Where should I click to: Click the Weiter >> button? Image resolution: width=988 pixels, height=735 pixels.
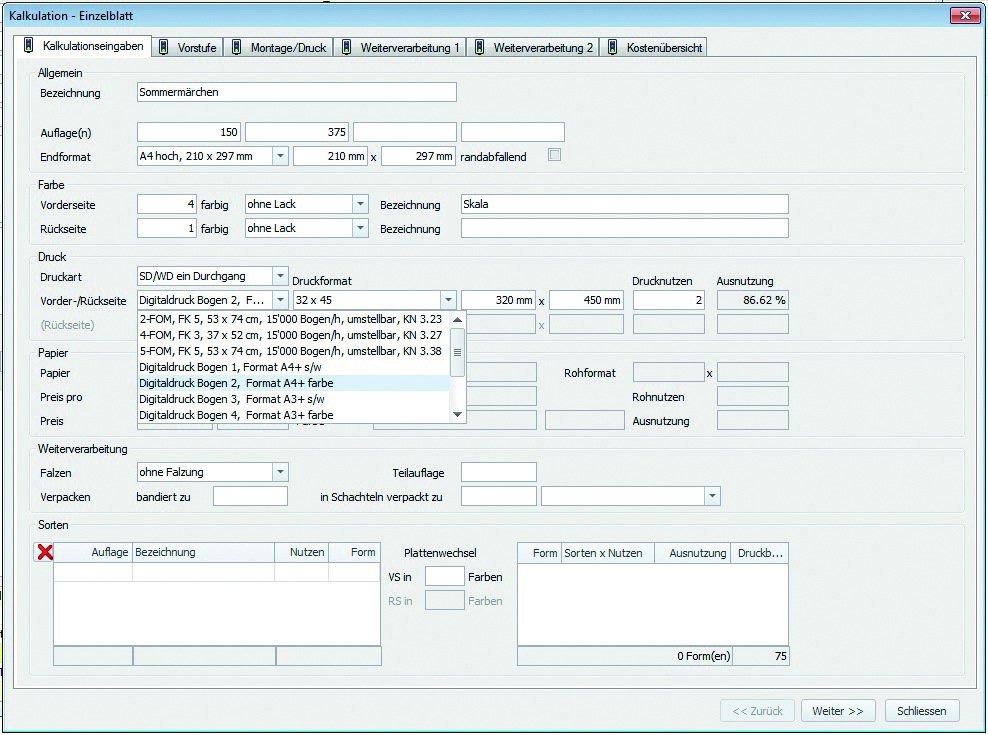coord(838,711)
